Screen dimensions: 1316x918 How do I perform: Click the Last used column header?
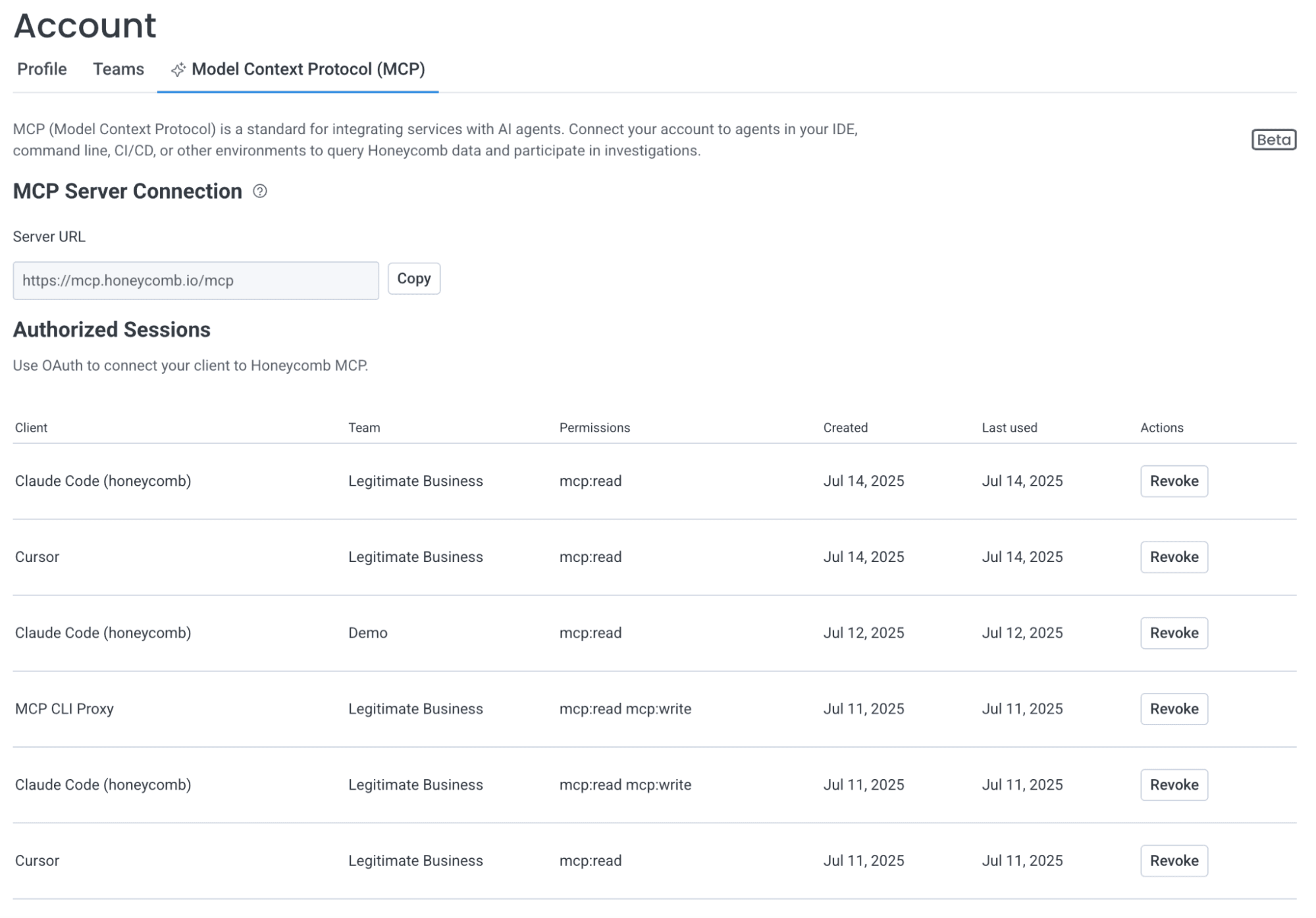point(1009,428)
